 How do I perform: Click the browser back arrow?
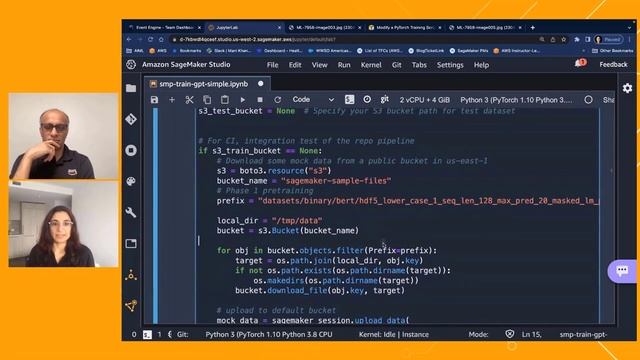129,39
